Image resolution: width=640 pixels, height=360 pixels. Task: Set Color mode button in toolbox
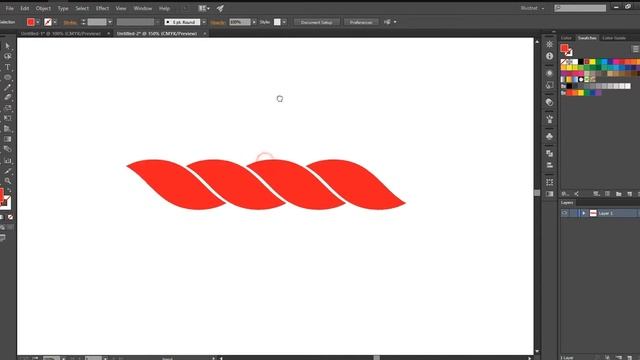tap(2, 217)
